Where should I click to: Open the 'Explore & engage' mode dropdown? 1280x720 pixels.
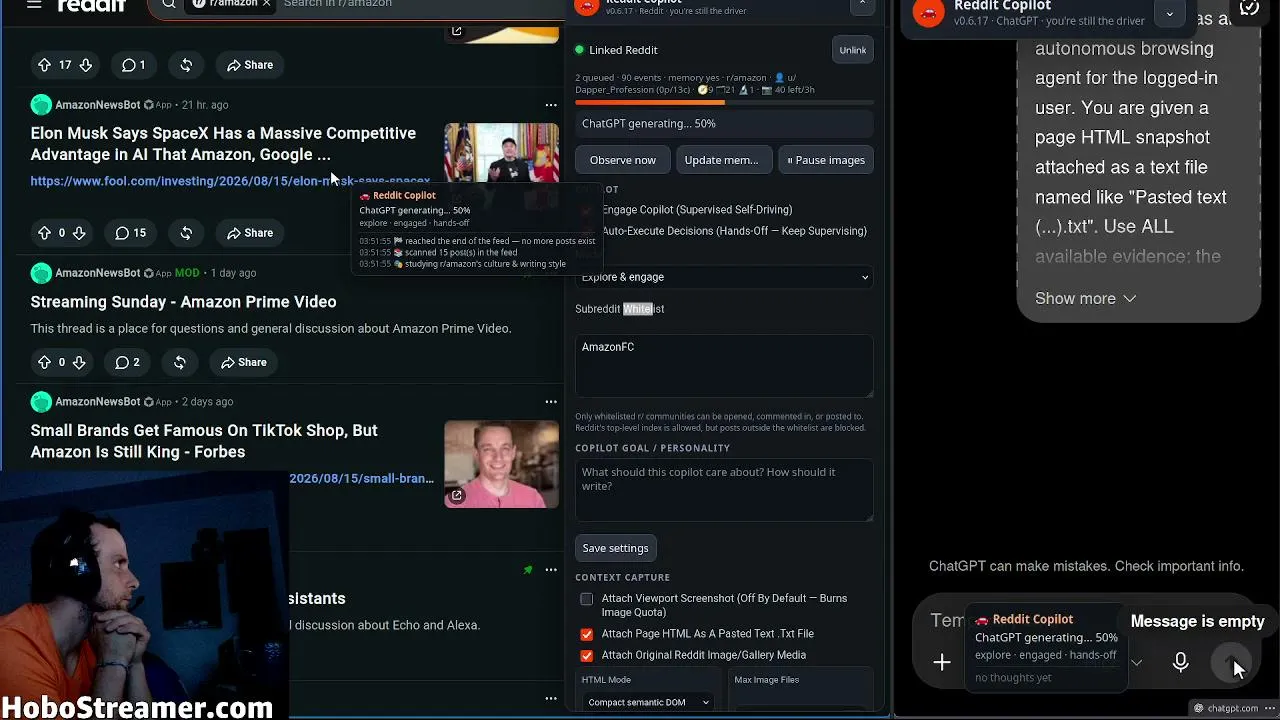[724, 277]
